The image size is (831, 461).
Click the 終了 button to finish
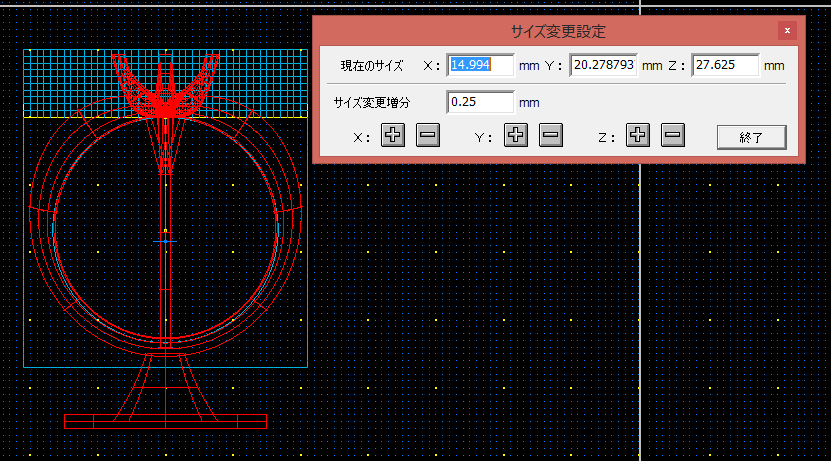(x=752, y=138)
